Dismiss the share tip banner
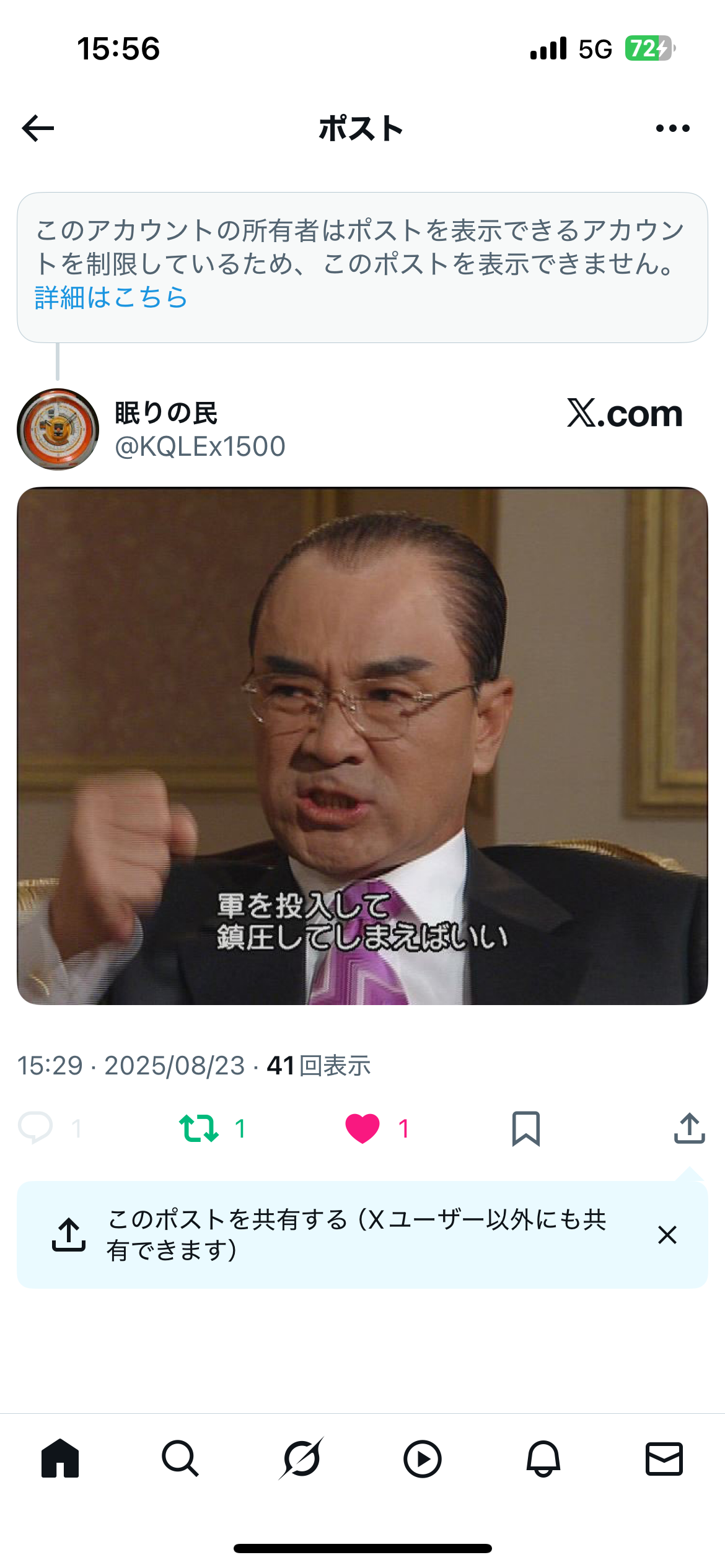This screenshot has height=1568, width=725. coord(667,1235)
